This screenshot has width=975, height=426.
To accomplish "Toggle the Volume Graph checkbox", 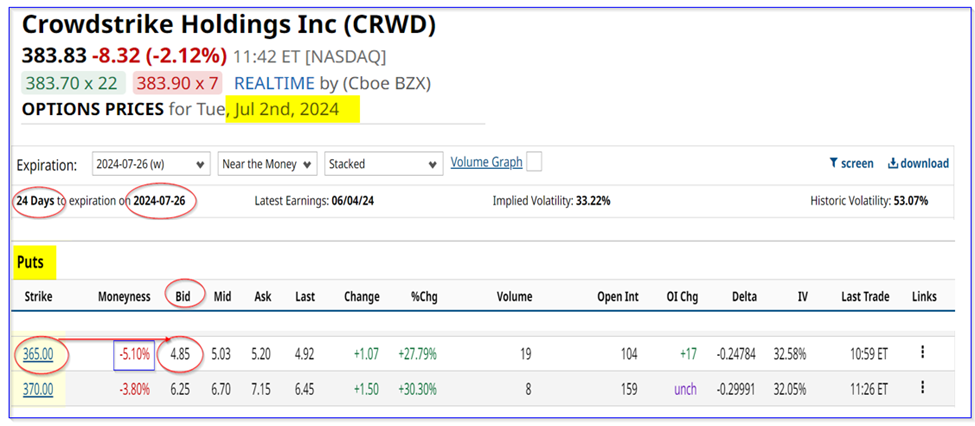I will pos(534,162).
